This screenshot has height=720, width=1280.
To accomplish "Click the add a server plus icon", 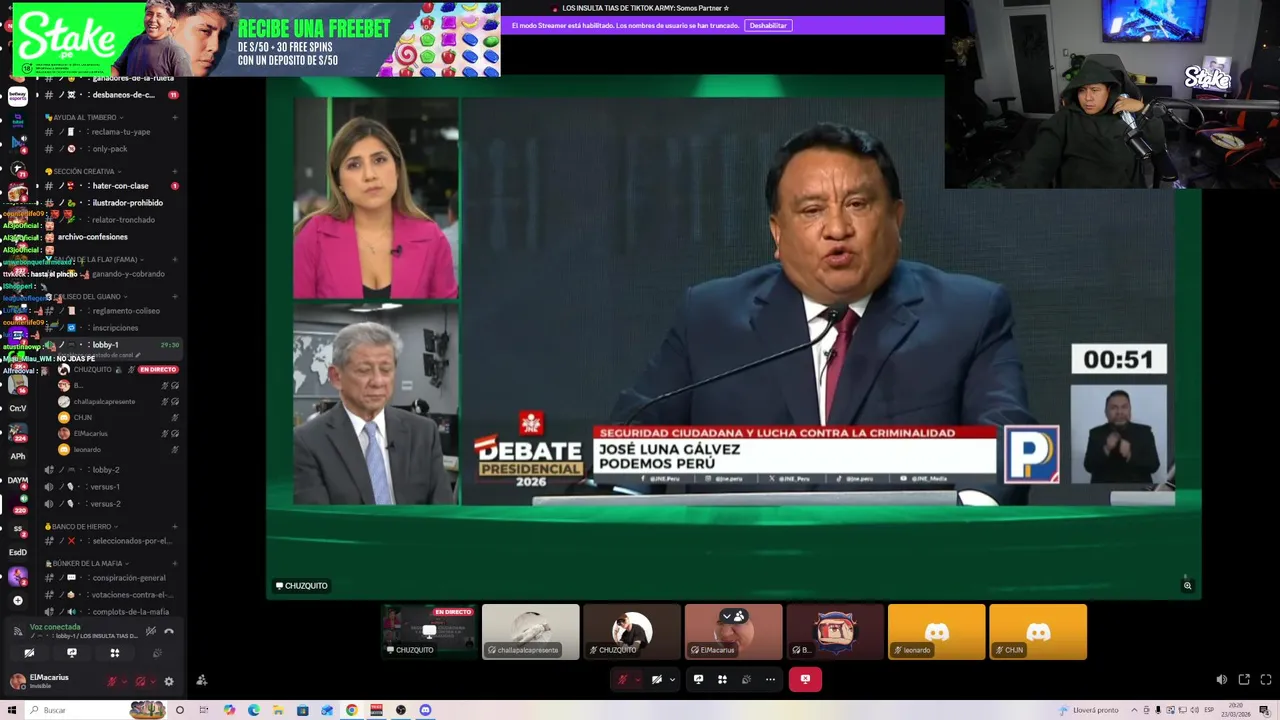I will (17, 601).
